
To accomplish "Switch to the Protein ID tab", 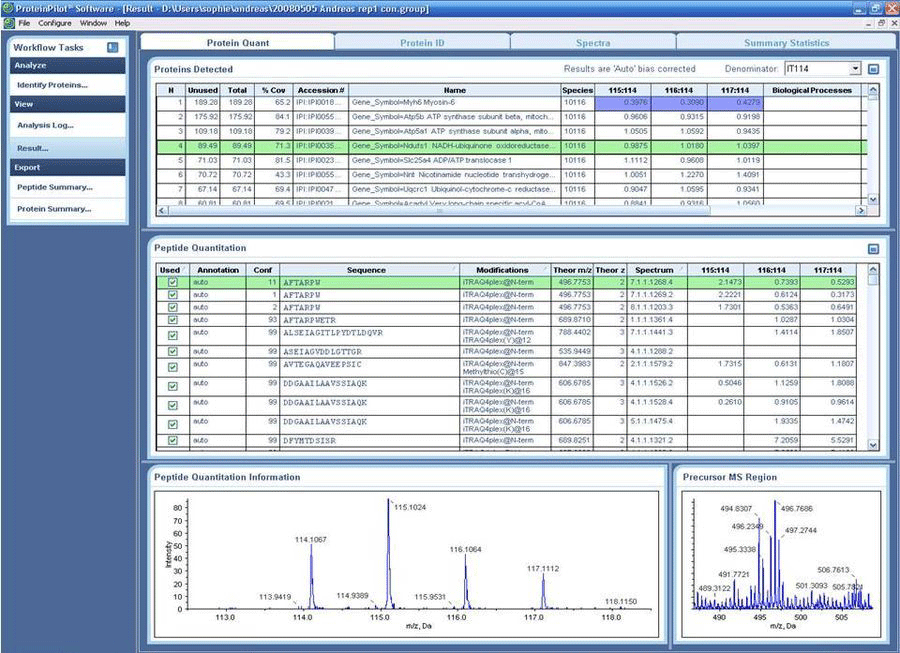I will (x=422, y=42).
